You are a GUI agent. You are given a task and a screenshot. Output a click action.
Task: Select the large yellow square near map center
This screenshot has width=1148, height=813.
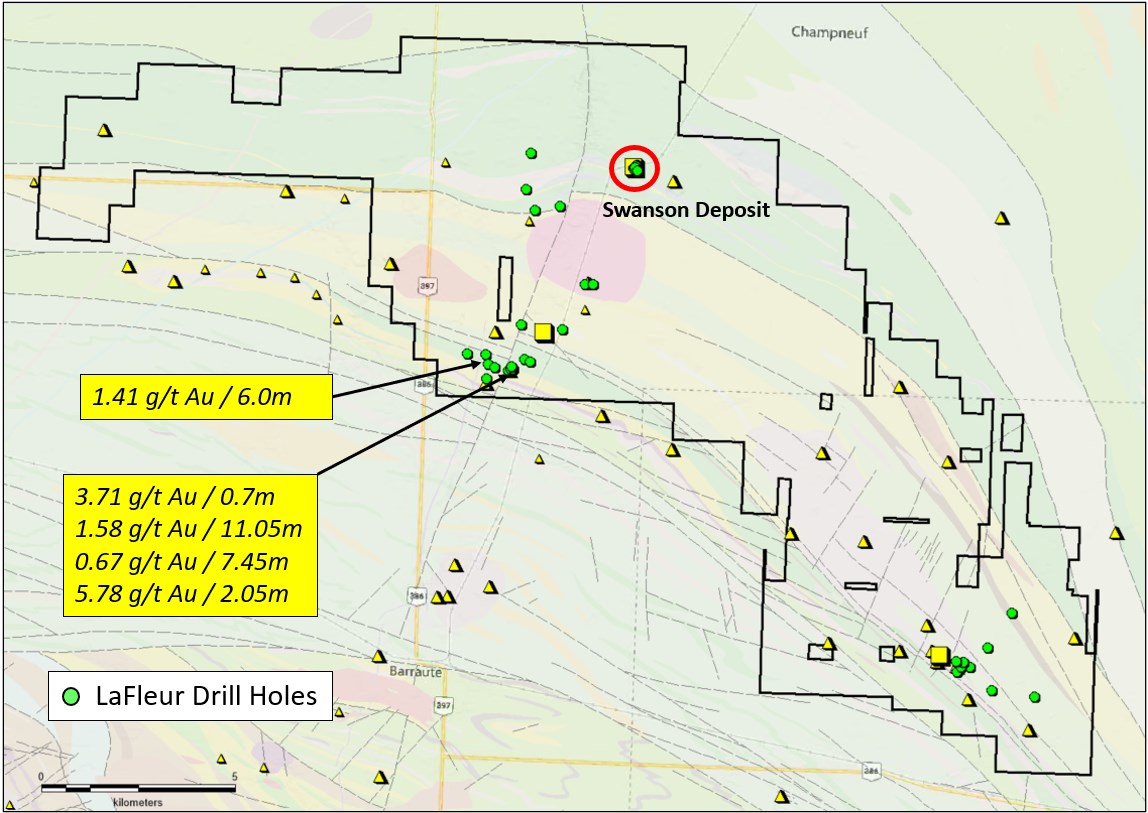coord(543,332)
